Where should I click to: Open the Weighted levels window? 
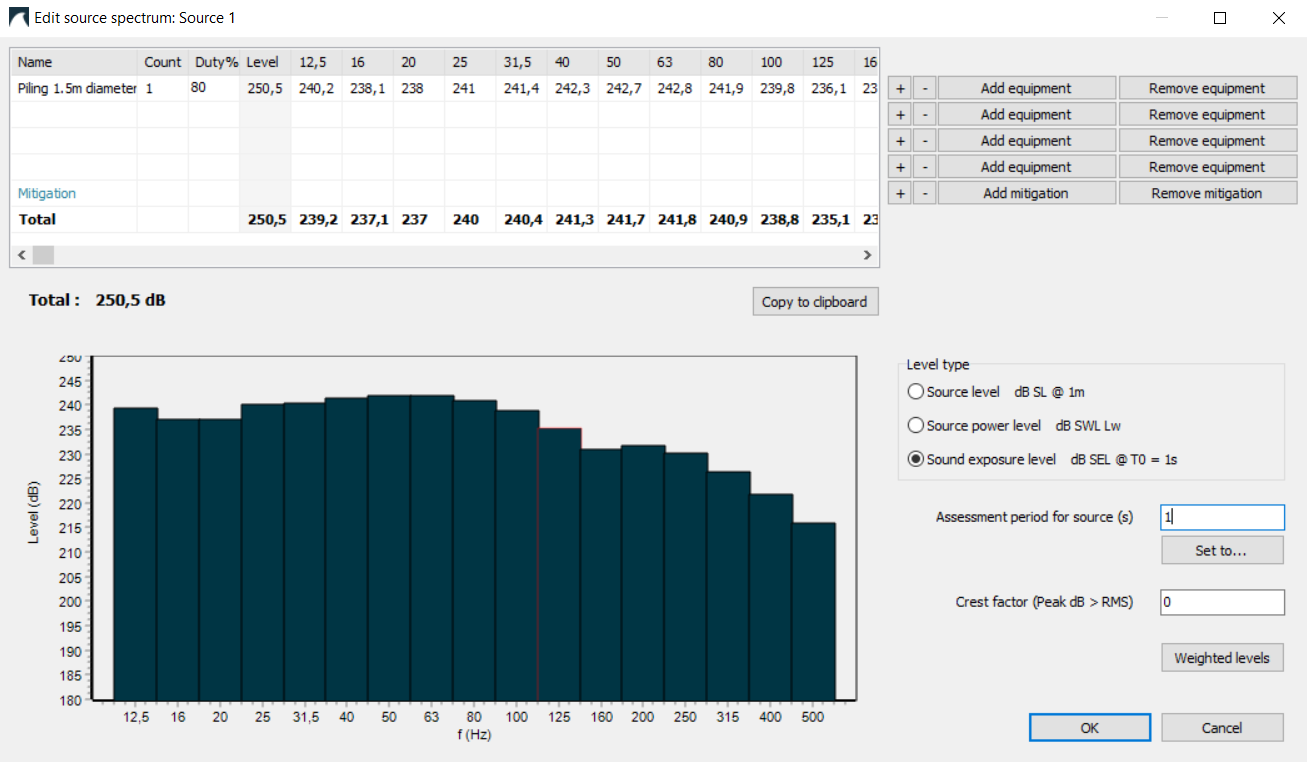pyautogui.click(x=1222, y=658)
